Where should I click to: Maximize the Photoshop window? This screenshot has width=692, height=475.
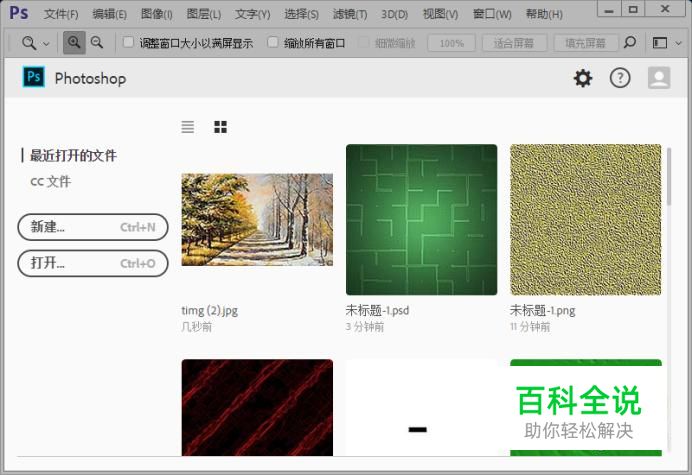[633, 9]
